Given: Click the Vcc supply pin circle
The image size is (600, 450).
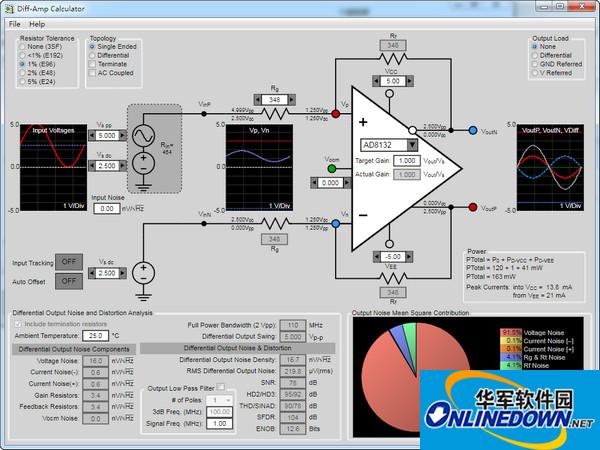Looking at the screenshot, I should point(389,93).
